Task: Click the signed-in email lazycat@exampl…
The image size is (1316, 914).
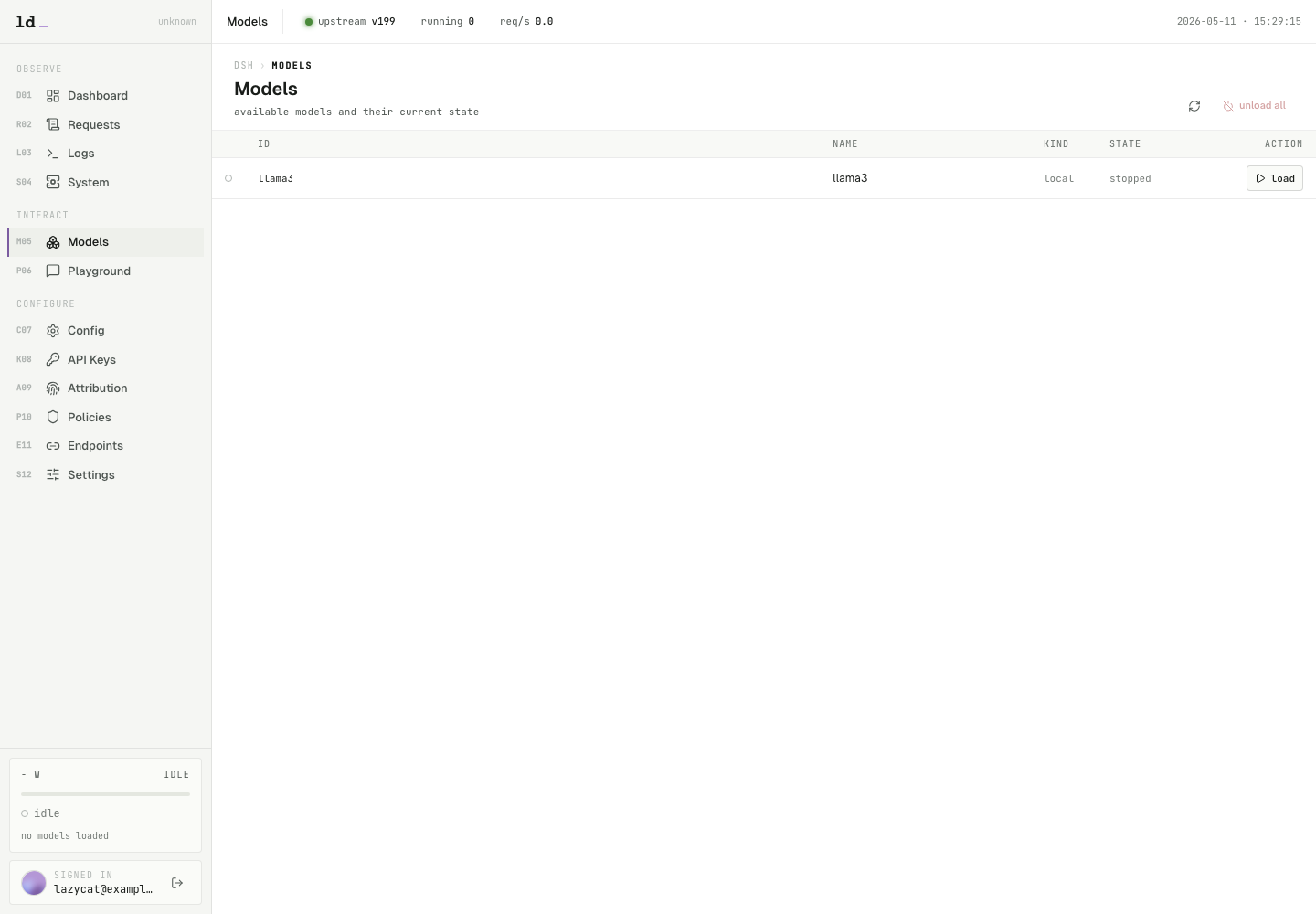Action: pos(103,889)
